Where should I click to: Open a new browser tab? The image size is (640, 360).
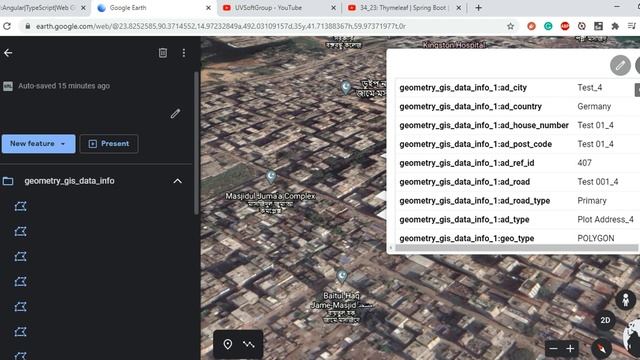478,8
